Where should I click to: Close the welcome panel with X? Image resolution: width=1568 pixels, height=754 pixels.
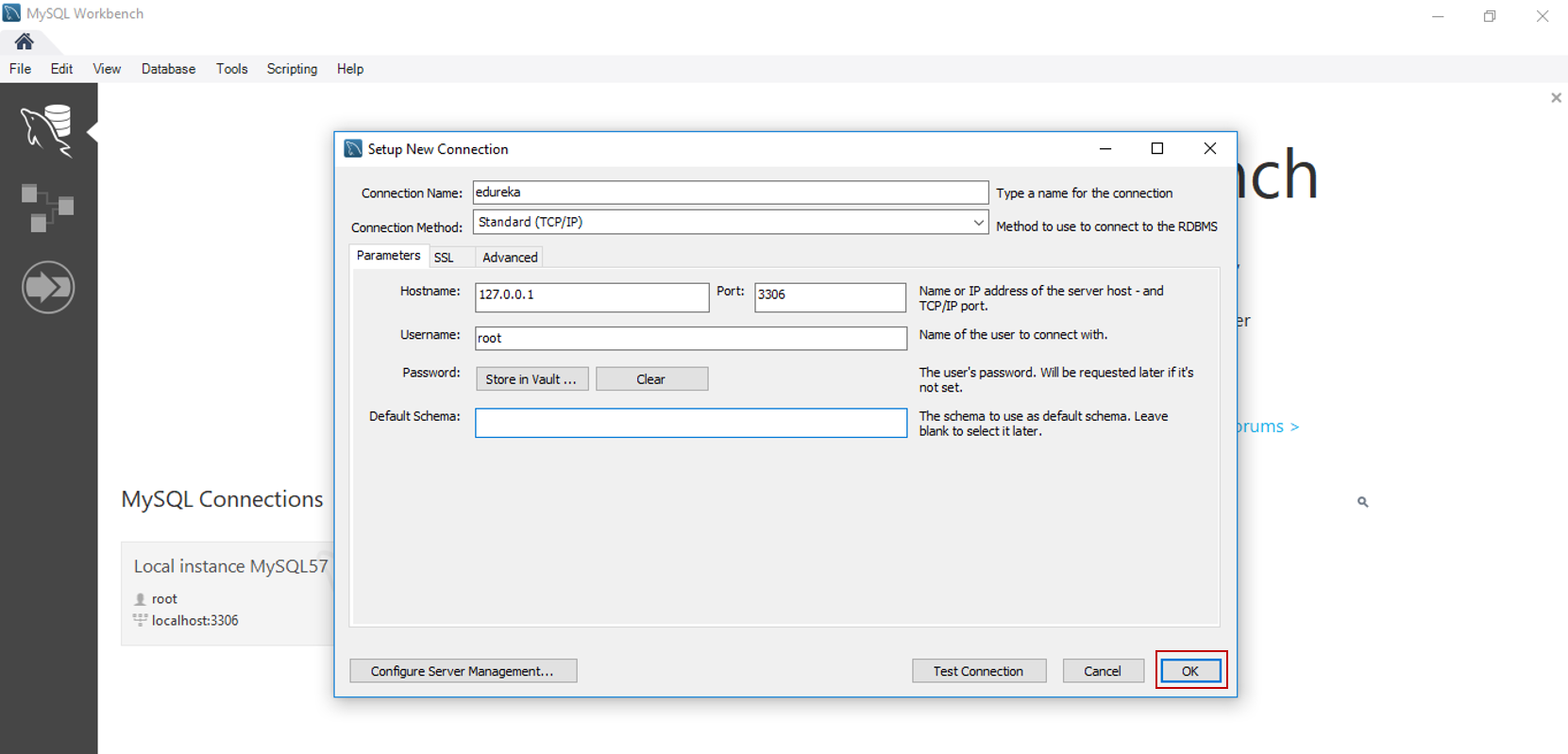[1556, 98]
